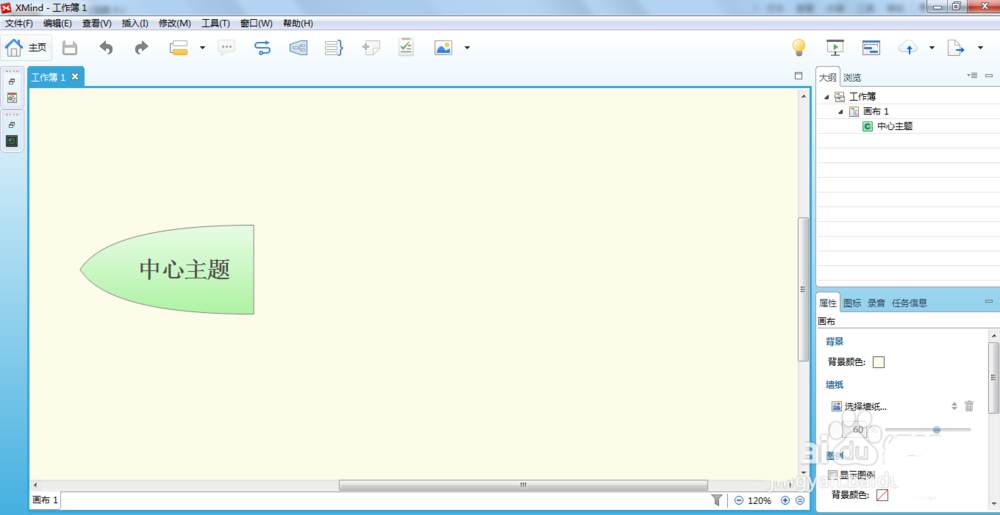Open the topic insert dropdown arrow
This screenshot has height=515, width=1000.
coord(202,48)
